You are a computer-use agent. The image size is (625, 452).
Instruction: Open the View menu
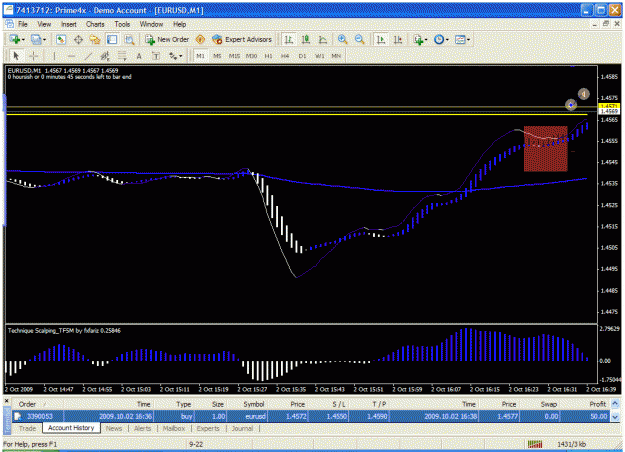(44, 24)
